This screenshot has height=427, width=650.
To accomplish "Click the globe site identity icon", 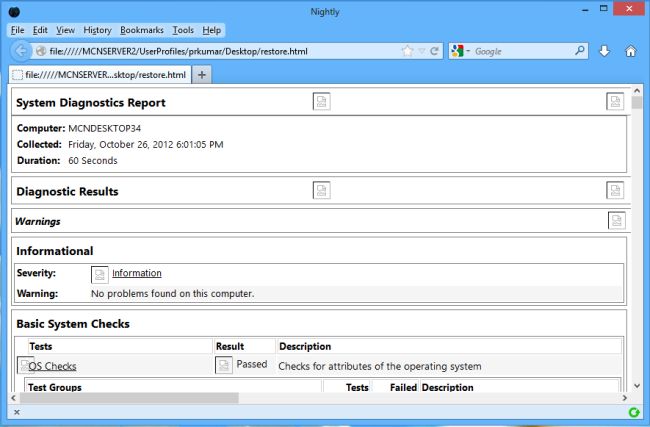I will pos(41,51).
